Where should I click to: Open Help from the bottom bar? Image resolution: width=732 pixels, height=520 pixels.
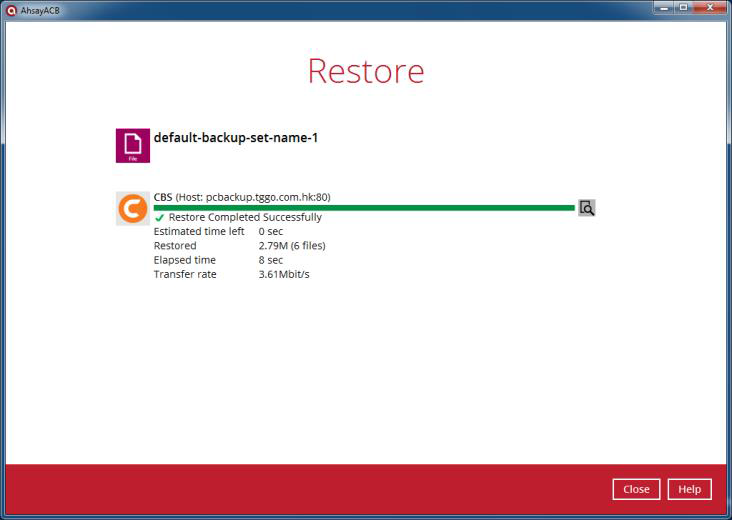689,489
